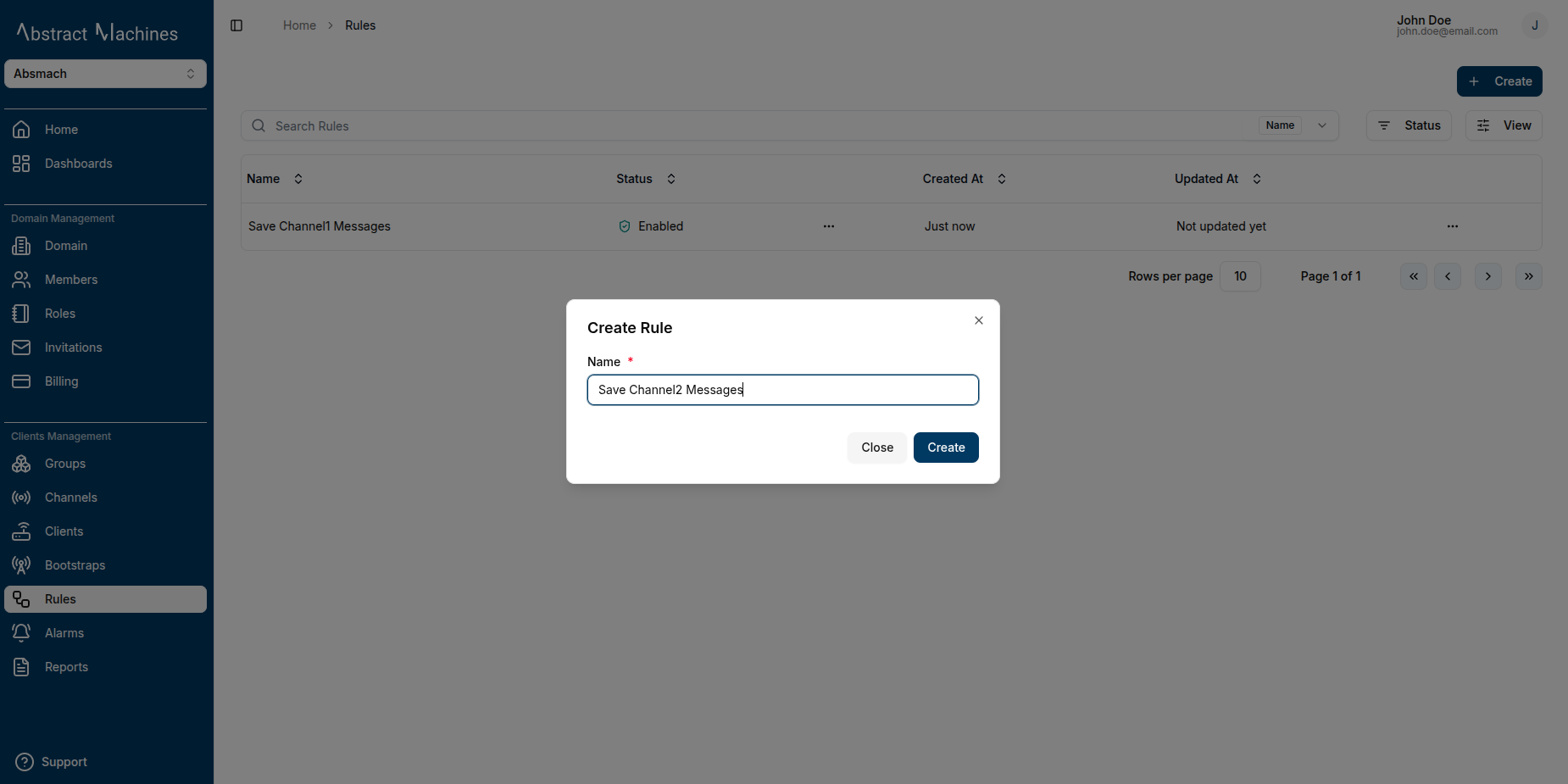Close the Create Rule dialog with X
This screenshot has height=784, width=1568.
pos(979,320)
